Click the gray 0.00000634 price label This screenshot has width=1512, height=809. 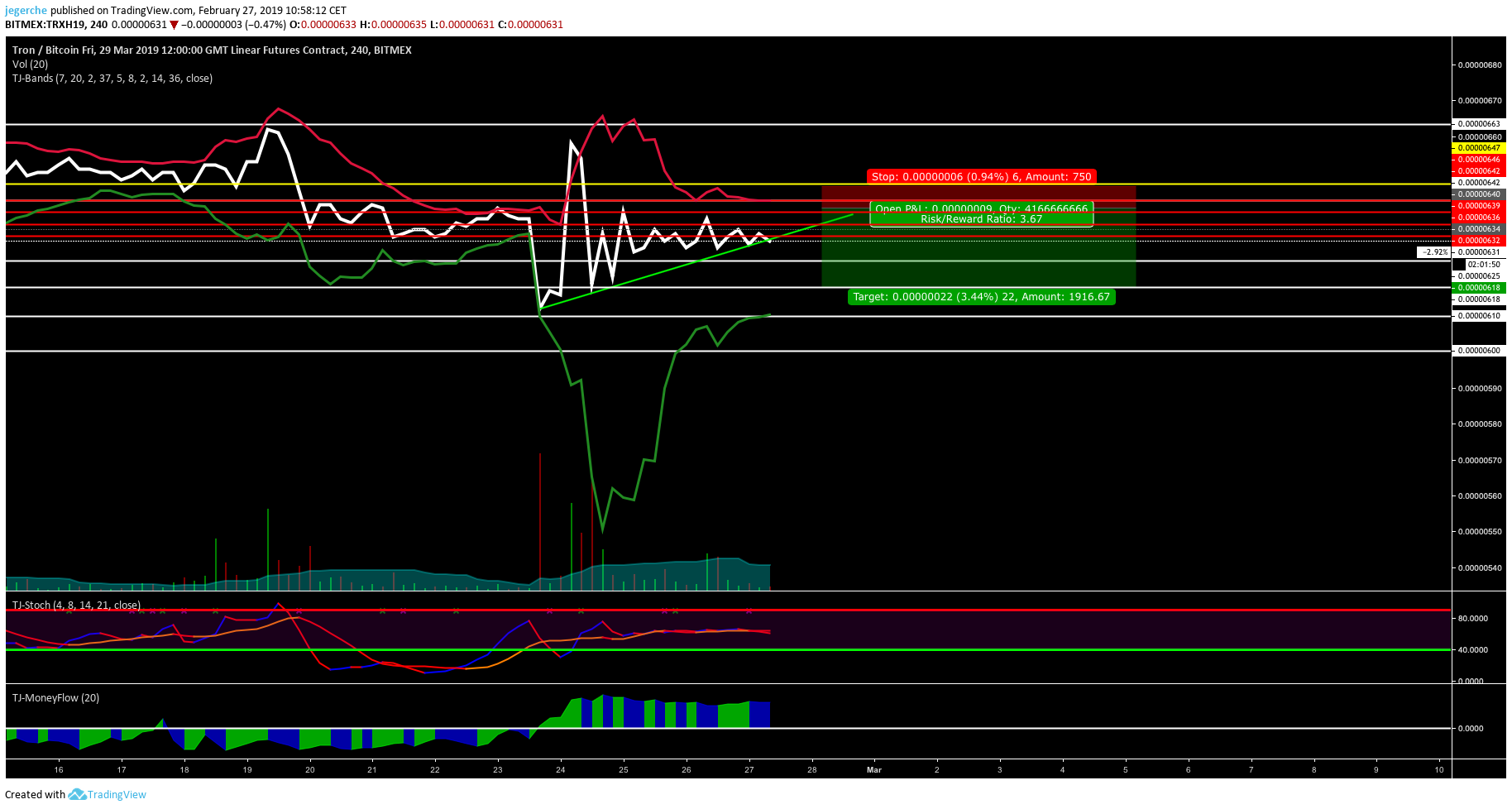coord(1478,229)
